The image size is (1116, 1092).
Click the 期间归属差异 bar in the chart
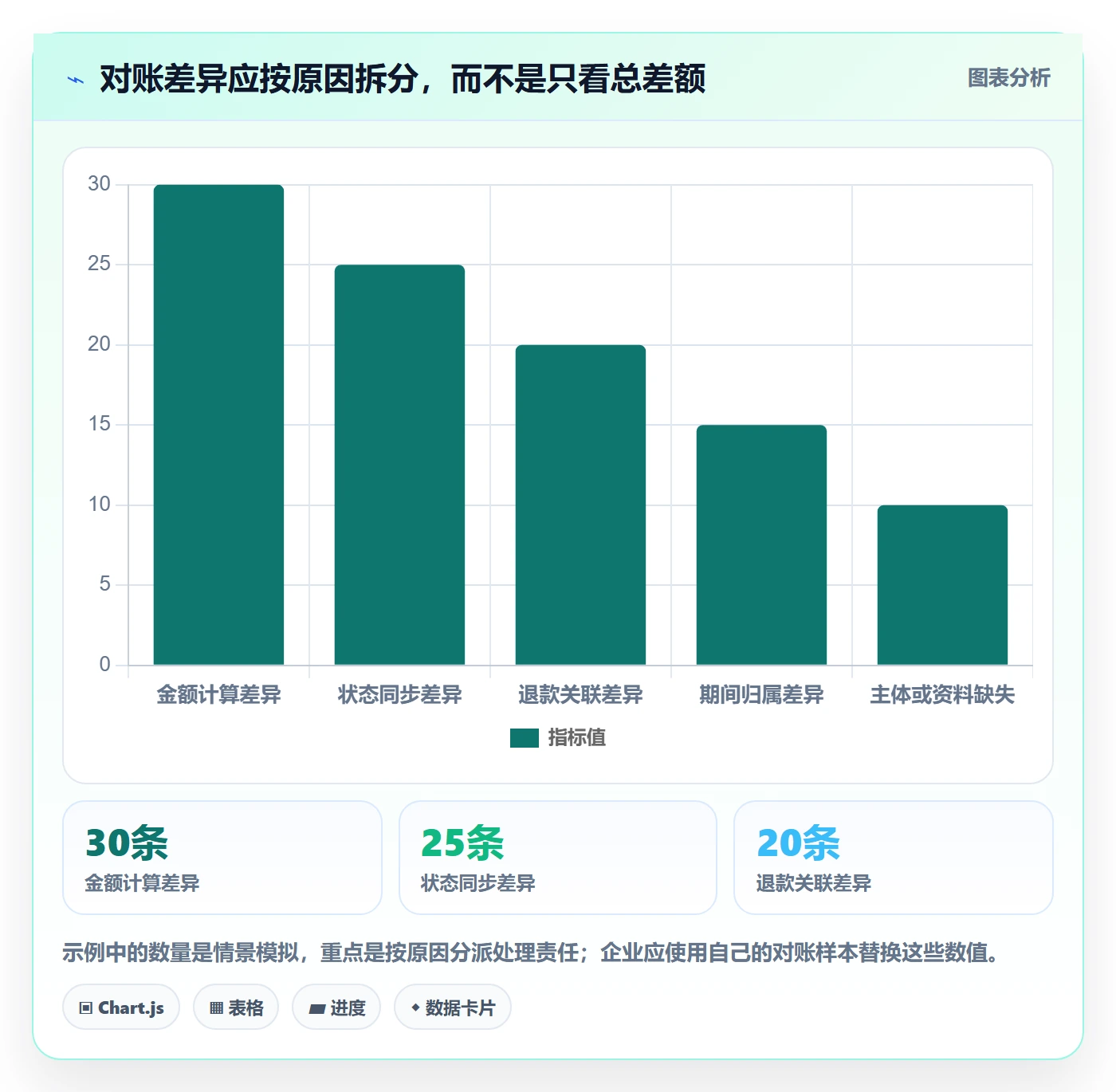[x=761, y=545]
